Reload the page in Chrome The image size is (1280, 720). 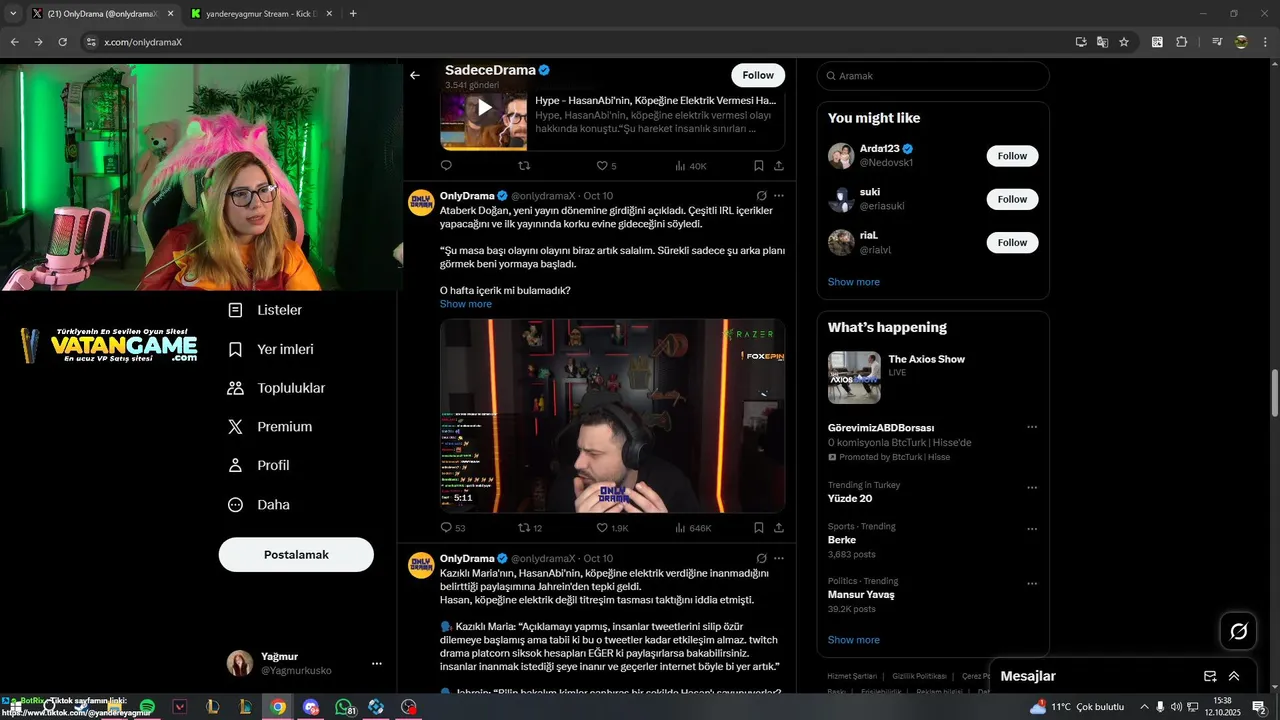point(63,42)
